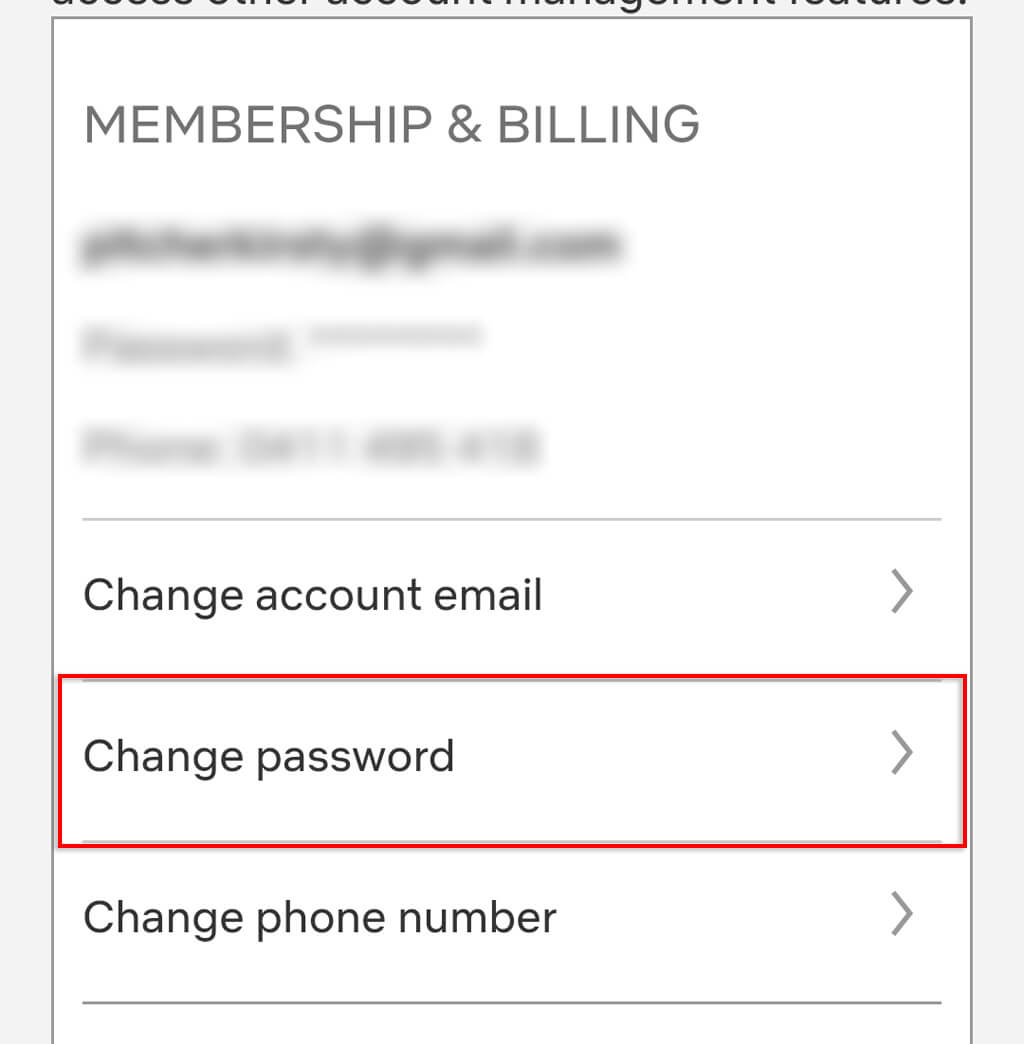The height and width of the screenshot is (1044, 1024).
Task: Click the ampersand in the section heading
Action: pos(464,126)
